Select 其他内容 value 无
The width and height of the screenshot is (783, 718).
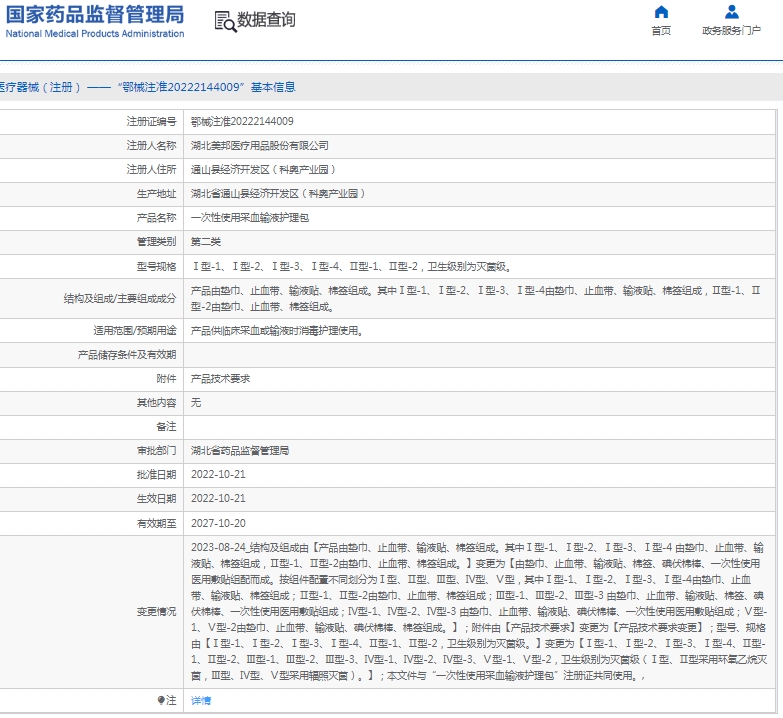pyautogui.click(x=196, y=402)
